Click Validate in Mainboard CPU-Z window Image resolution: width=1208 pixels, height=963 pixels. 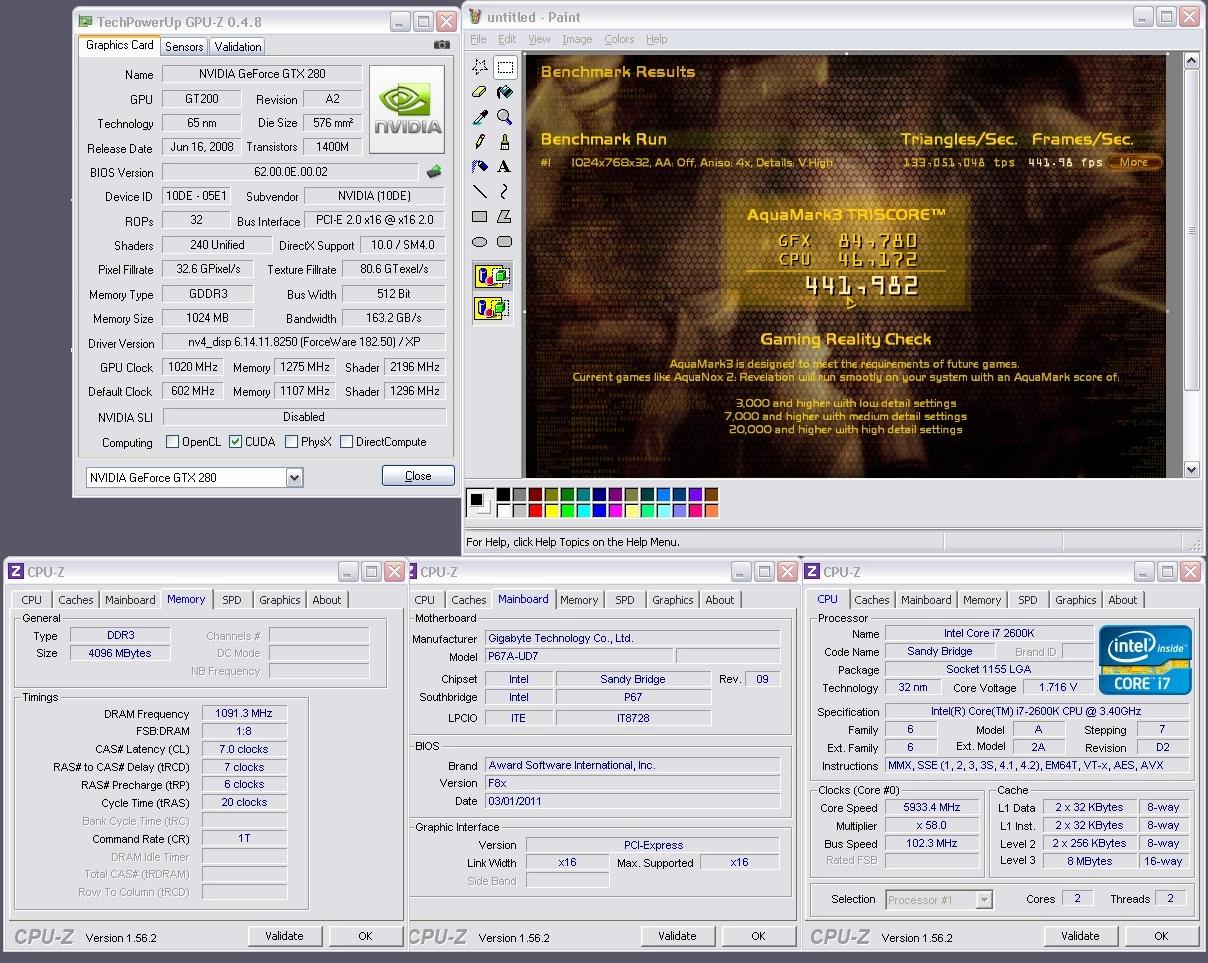(677, 936)
